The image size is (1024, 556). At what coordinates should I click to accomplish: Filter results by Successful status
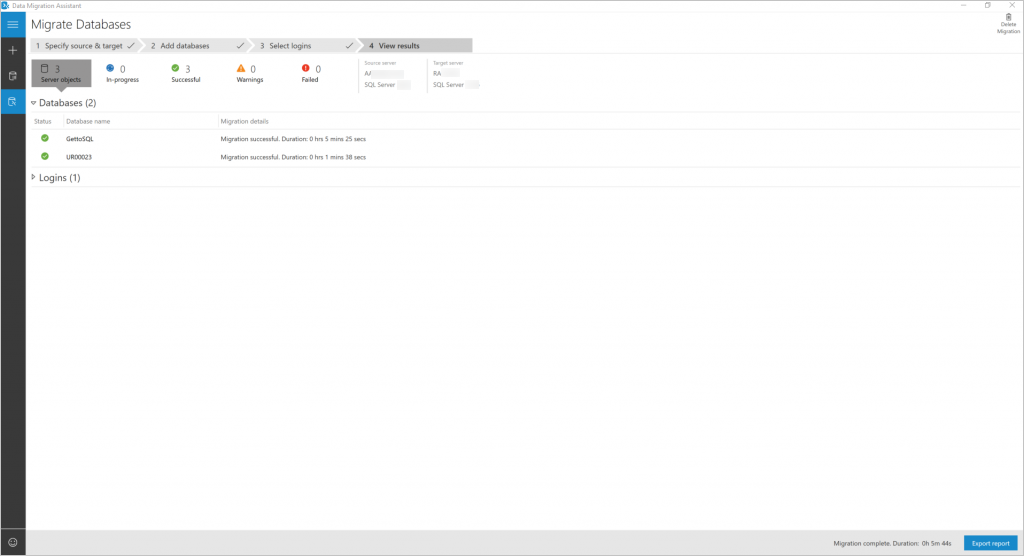(186, 73)
